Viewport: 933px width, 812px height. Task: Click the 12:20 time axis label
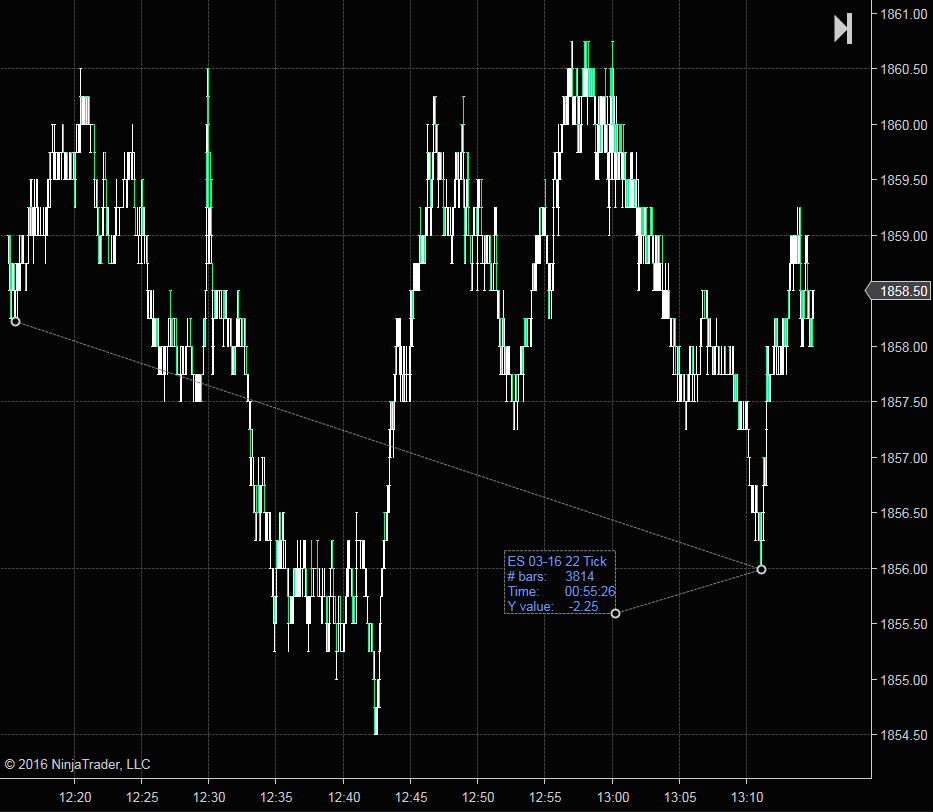[75, 797]
